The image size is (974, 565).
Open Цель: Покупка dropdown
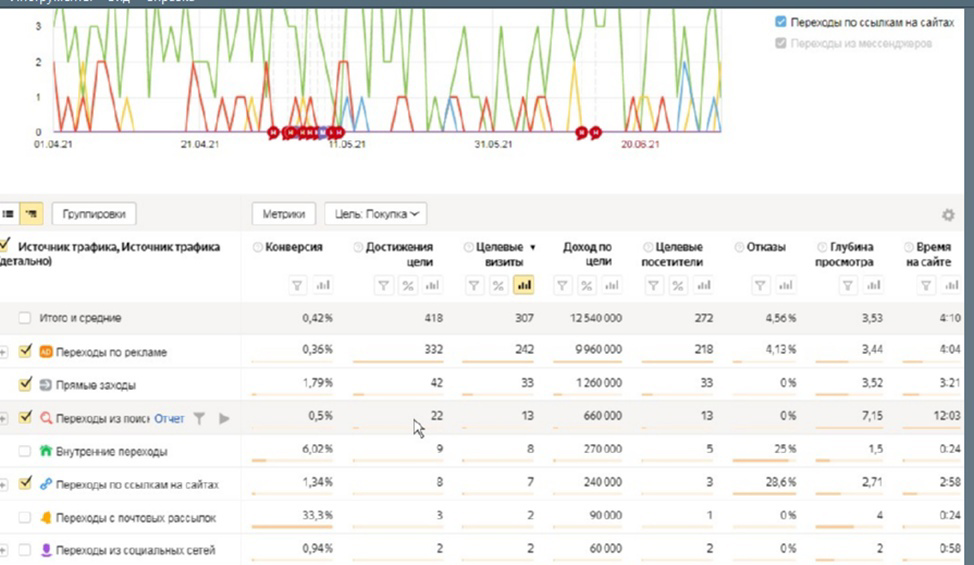coord(375,214)
